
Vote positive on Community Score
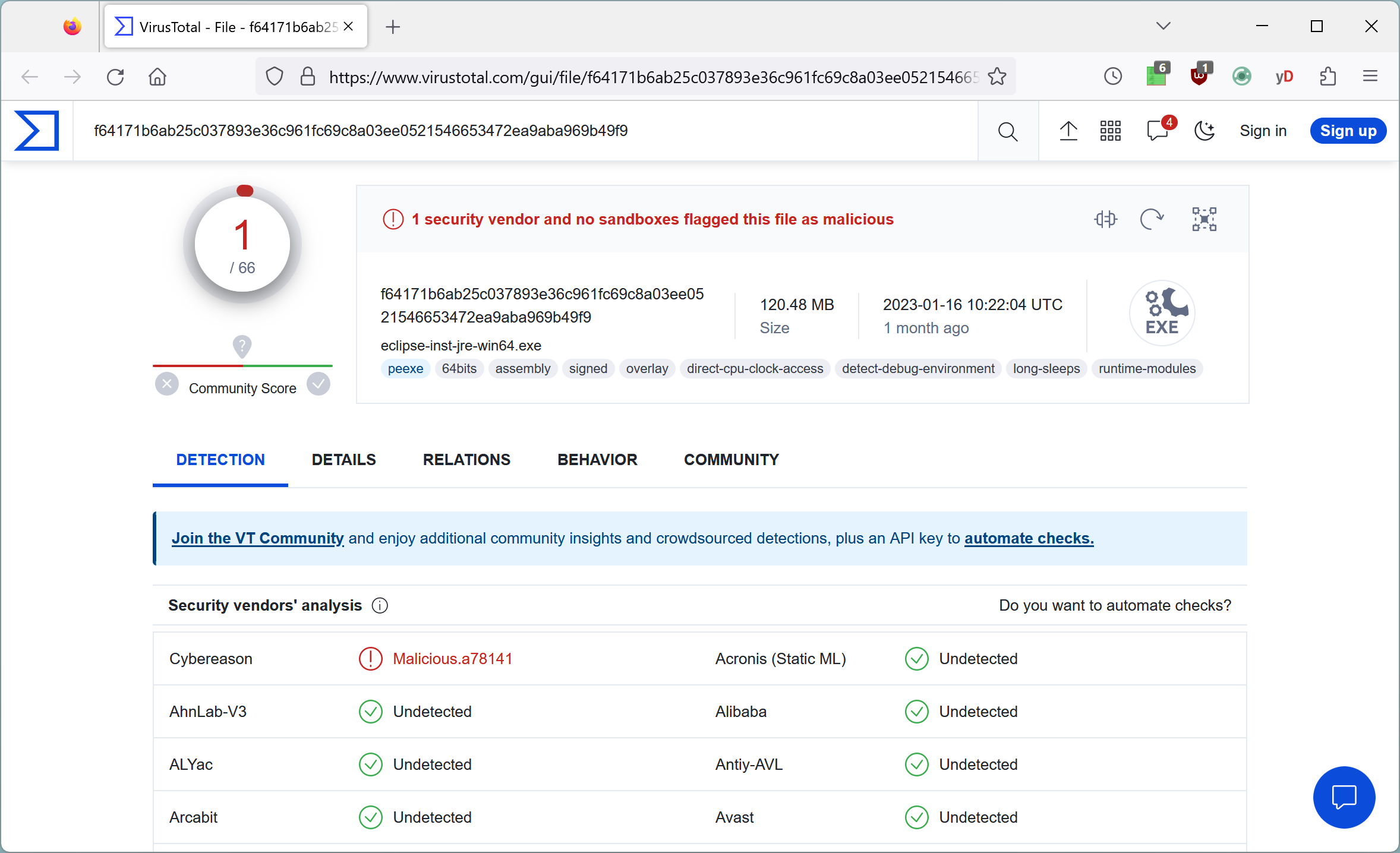(x=319, y=384)
